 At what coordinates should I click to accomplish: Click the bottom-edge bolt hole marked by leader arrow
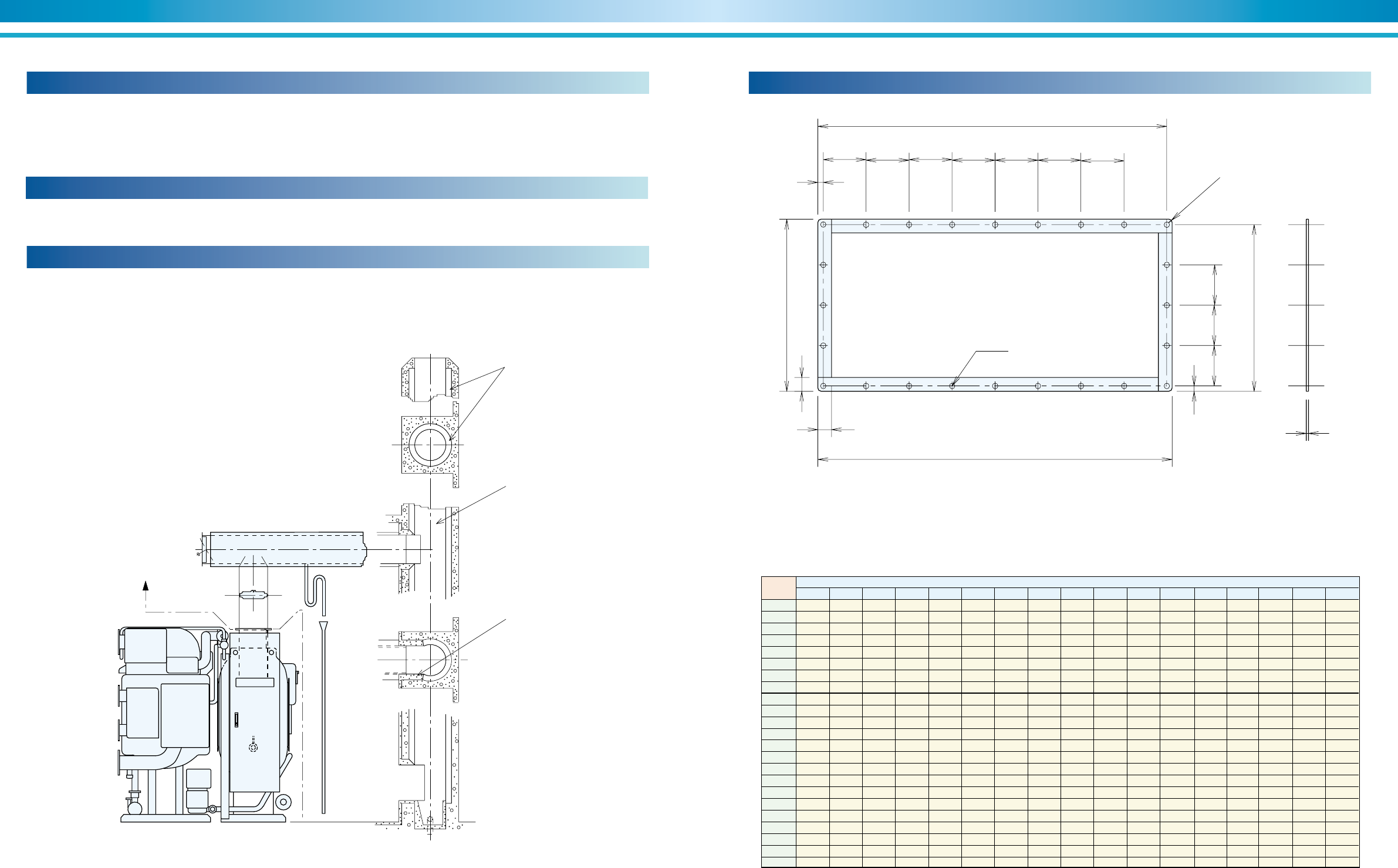952,386
